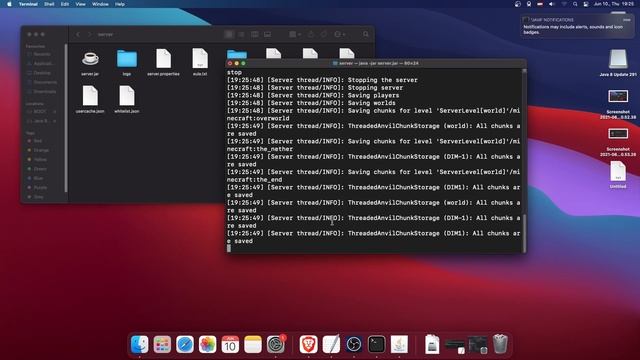
Task: Switch Finder to column view
Action: point(255,34)
